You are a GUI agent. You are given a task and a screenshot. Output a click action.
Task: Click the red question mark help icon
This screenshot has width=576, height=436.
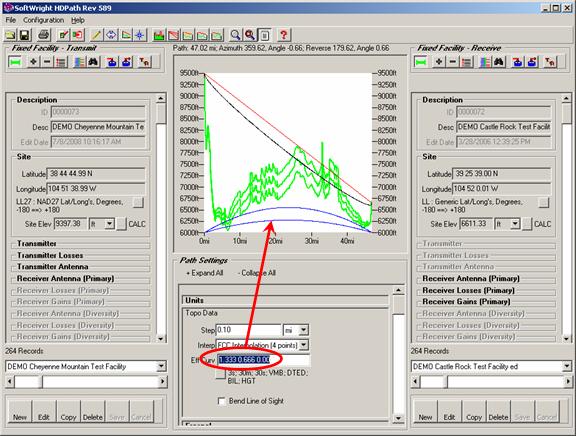[283, 35]
